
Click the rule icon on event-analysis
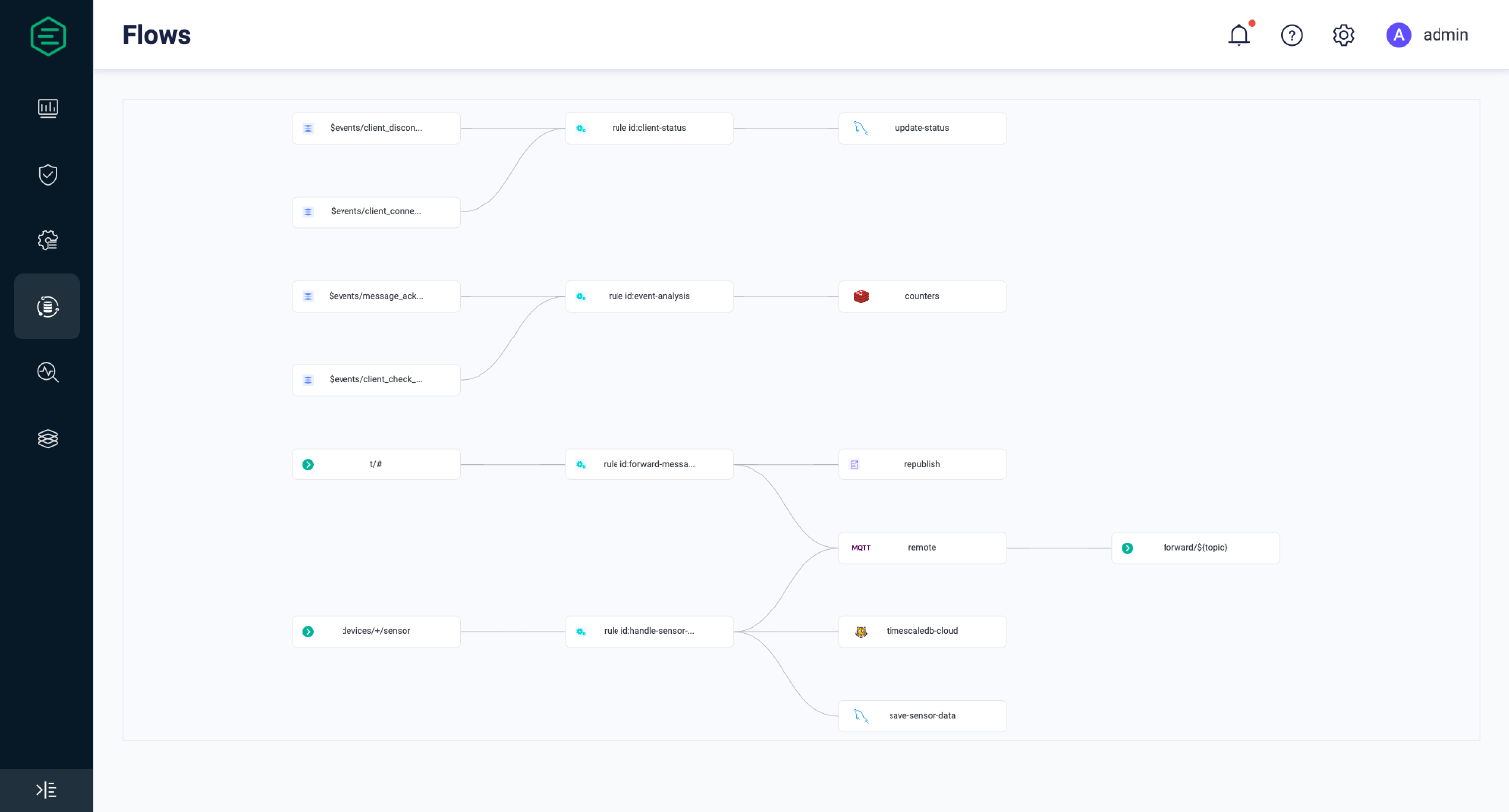[x=581, y=296]
